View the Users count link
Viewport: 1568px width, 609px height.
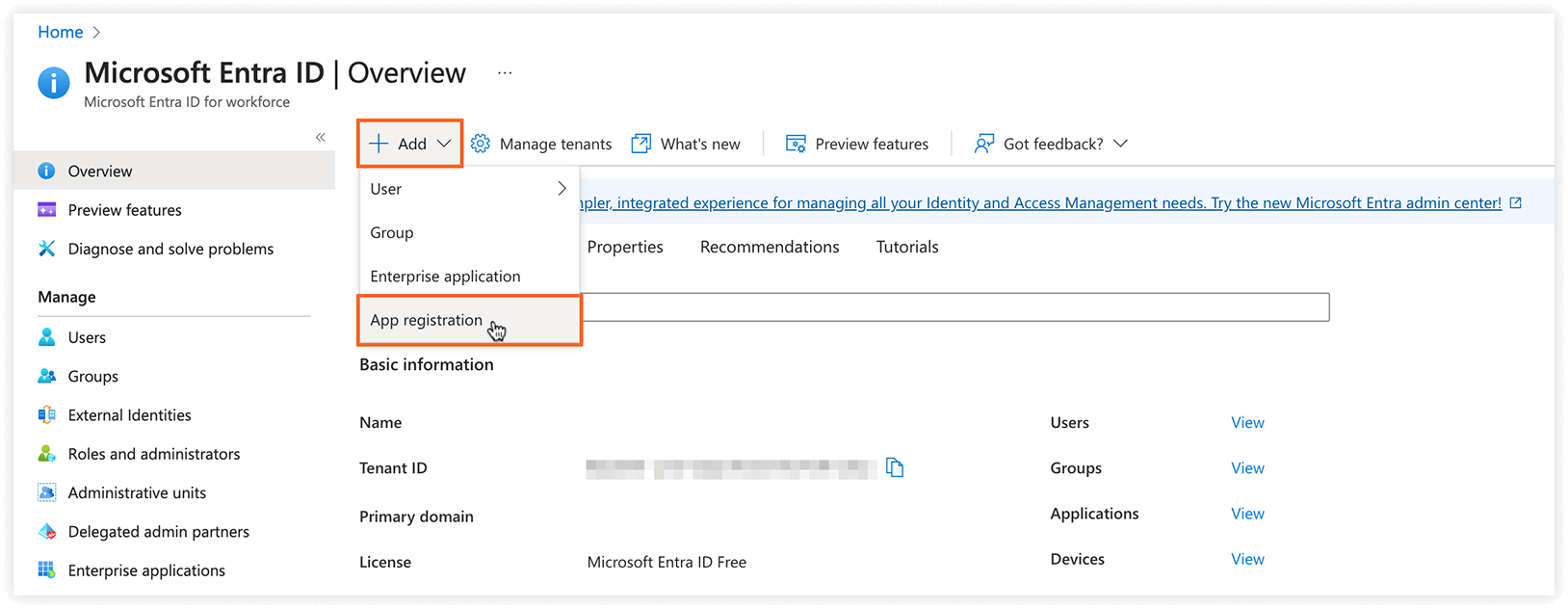[x=1247, y=422]
